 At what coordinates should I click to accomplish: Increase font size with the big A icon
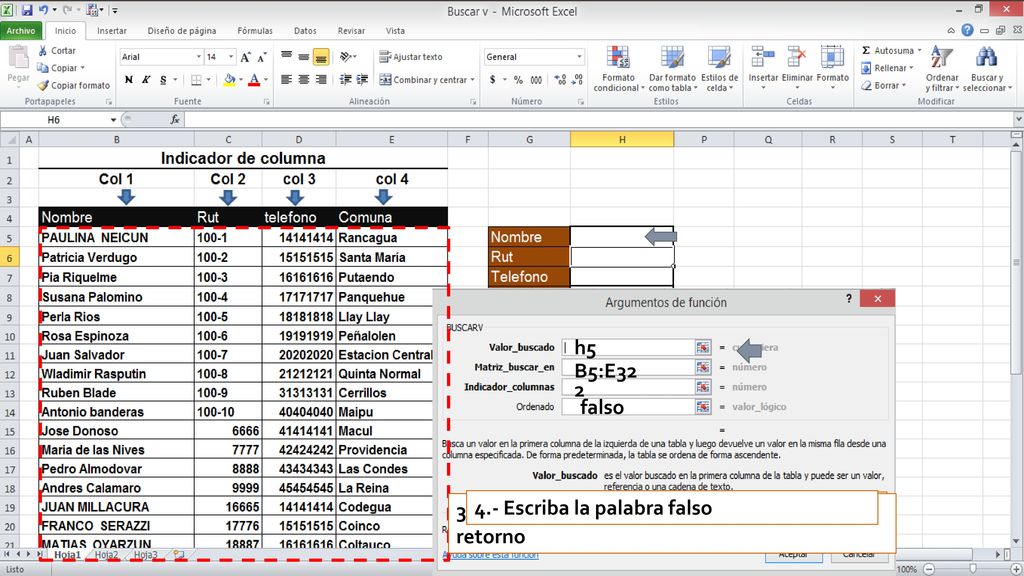(246, 57)
